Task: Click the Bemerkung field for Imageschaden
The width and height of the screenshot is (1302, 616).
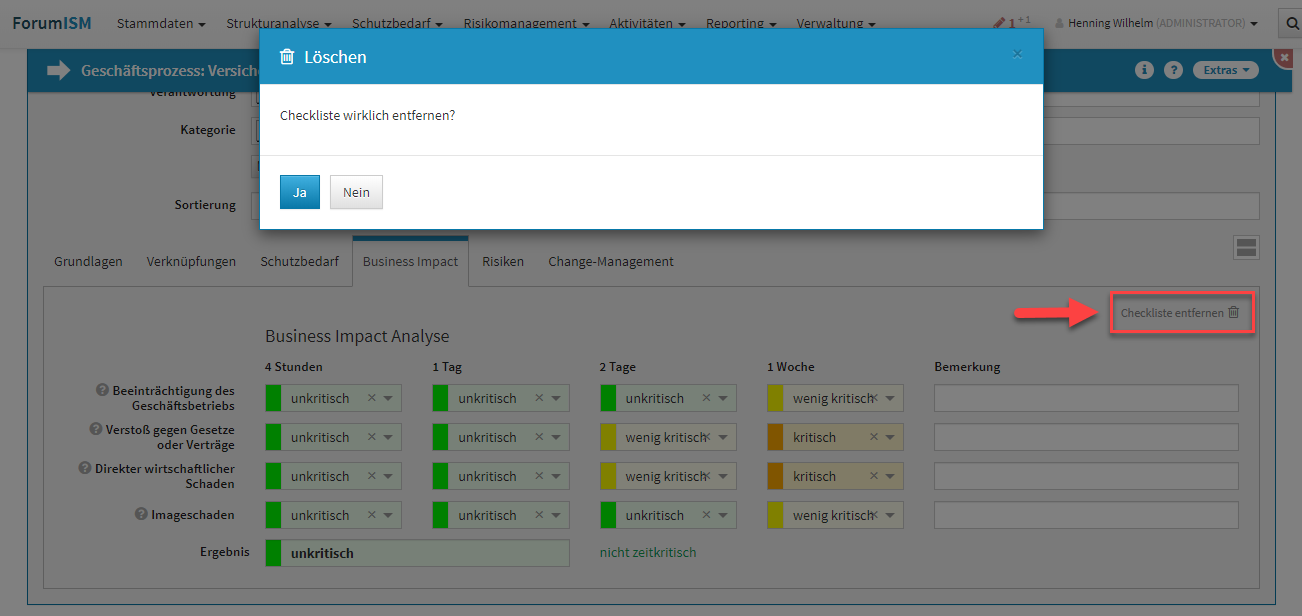Action: point(1085,516)
